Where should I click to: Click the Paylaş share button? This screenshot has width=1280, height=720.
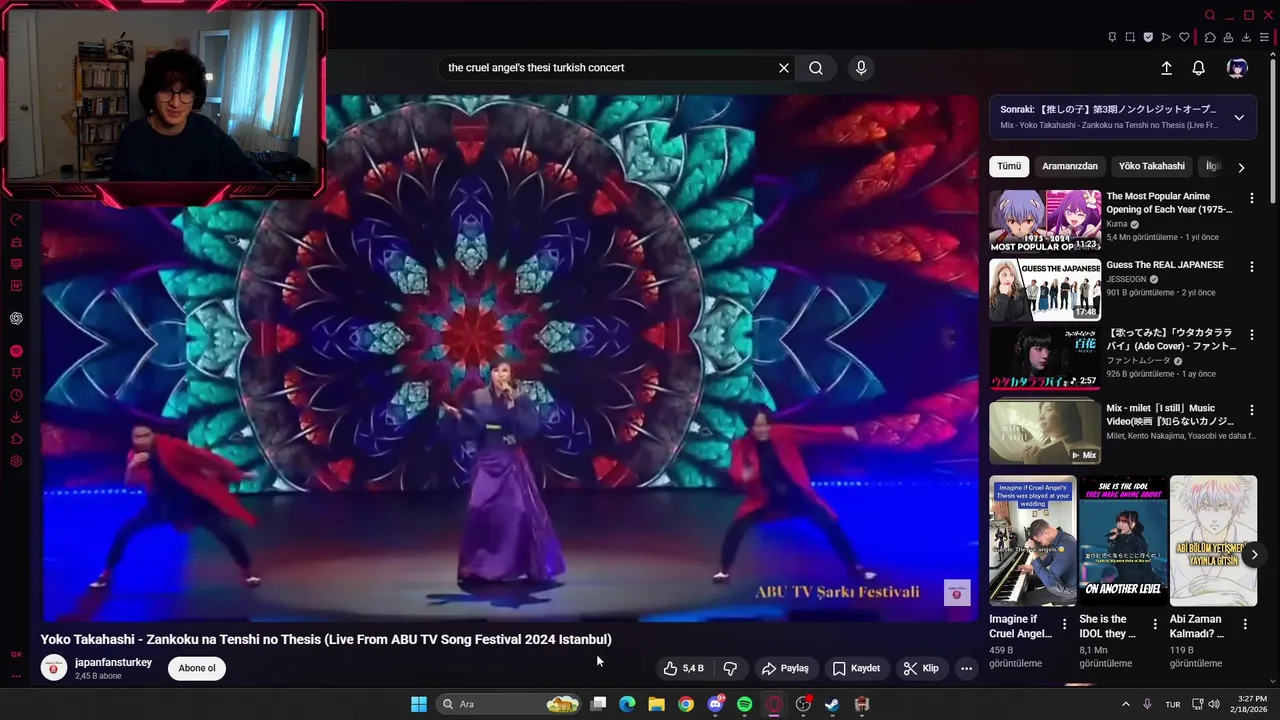pos(785,668)
